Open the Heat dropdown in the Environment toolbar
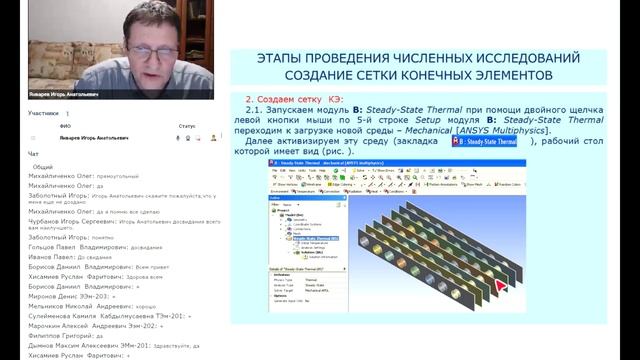Viewport: 640px width, 360px height. [x=373, y=191]
